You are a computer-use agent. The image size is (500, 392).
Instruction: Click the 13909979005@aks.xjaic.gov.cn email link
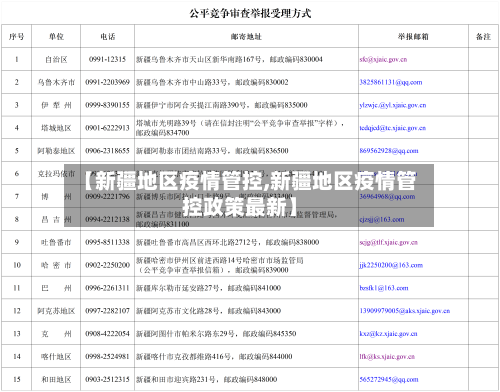click(405, 311)
